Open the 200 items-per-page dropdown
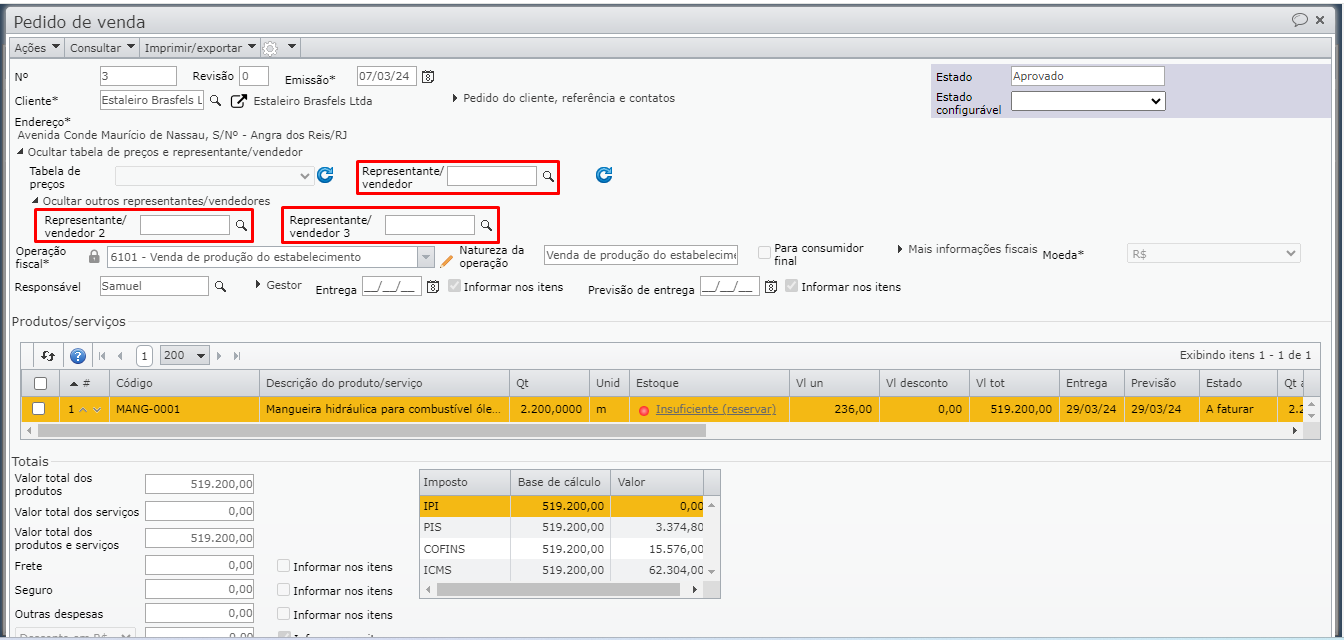Viewport: 1344px width, 640px height. (x=185, y=356)
